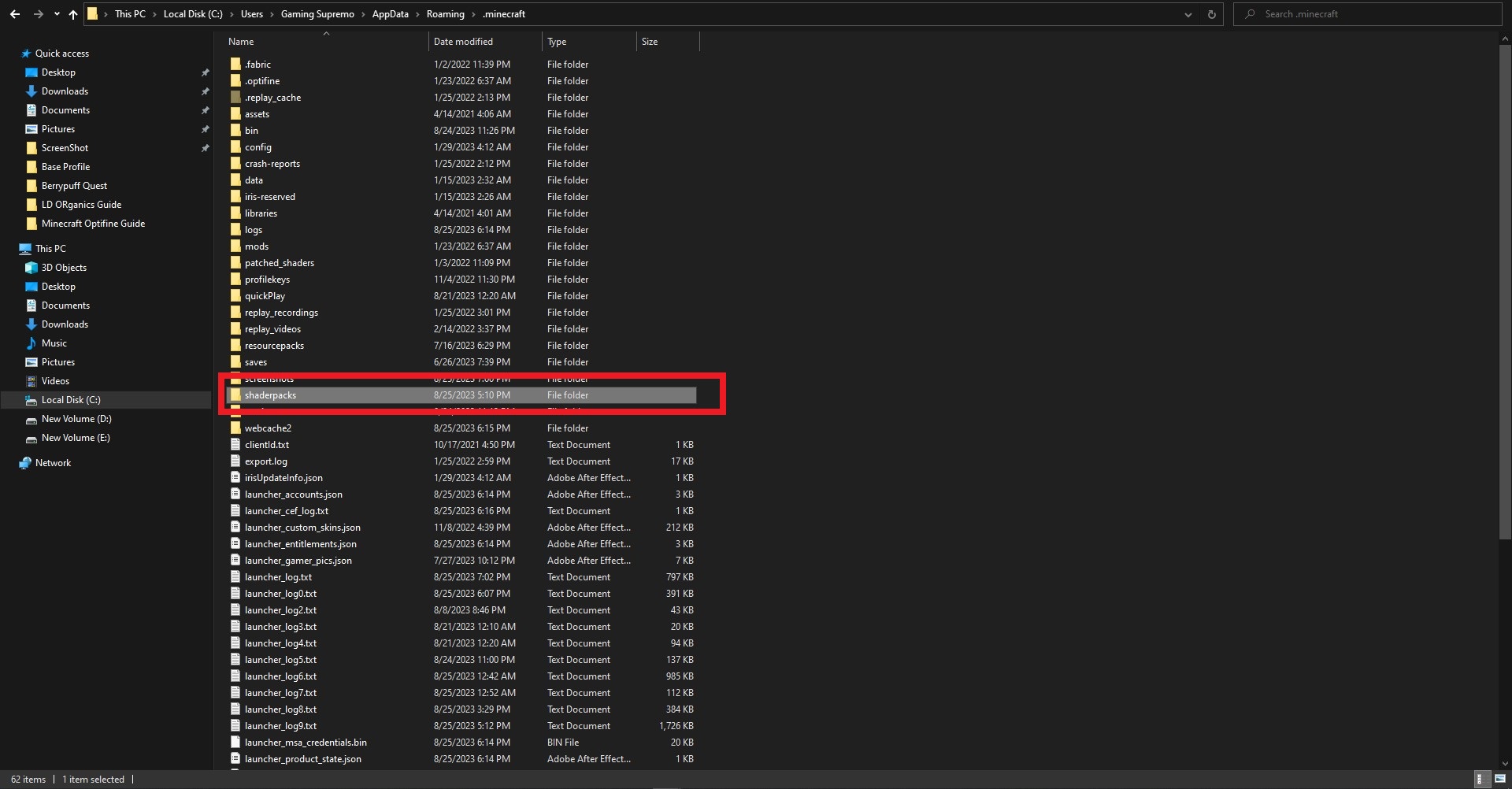Select AppData in the address bar path
Image resolution: width=1512 pixels, height=789 pixels.
click(389, 13)
